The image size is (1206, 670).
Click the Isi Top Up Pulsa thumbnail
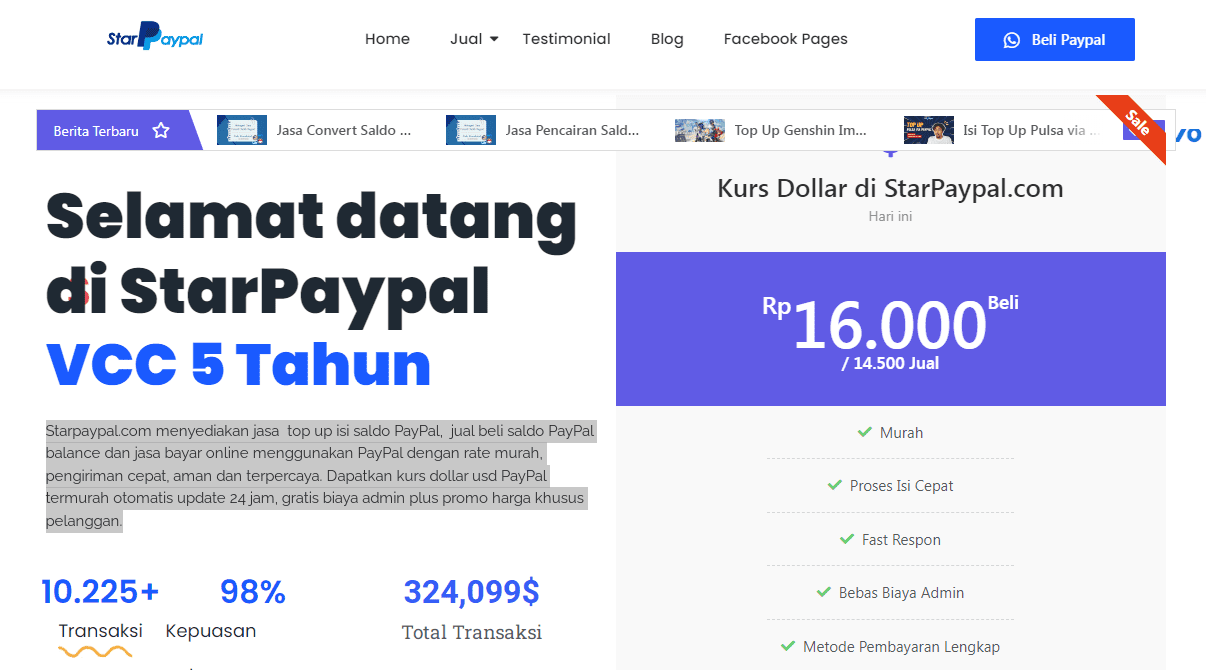click(928, 130)
